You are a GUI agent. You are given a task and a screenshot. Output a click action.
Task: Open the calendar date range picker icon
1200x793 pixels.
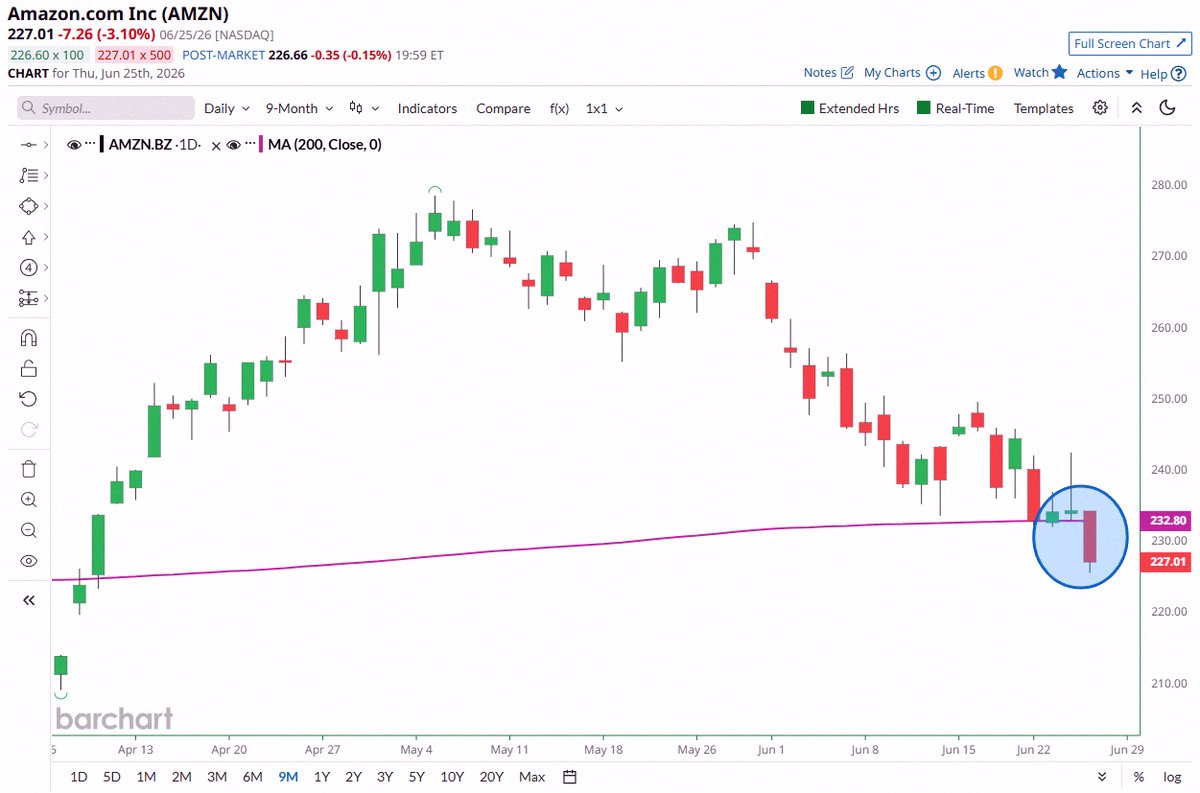(570, 777)
